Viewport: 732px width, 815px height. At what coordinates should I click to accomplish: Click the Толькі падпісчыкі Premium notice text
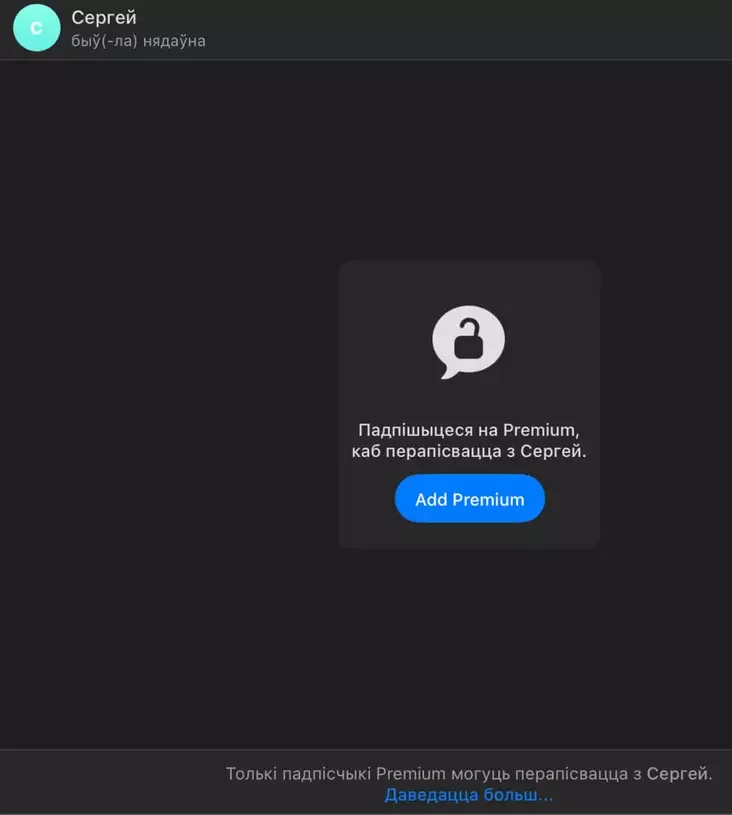469,773
